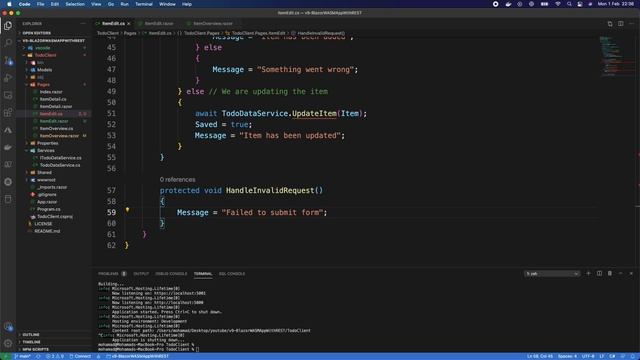
Task: Maximize the terminal panel size
Action: click(620, 273)
